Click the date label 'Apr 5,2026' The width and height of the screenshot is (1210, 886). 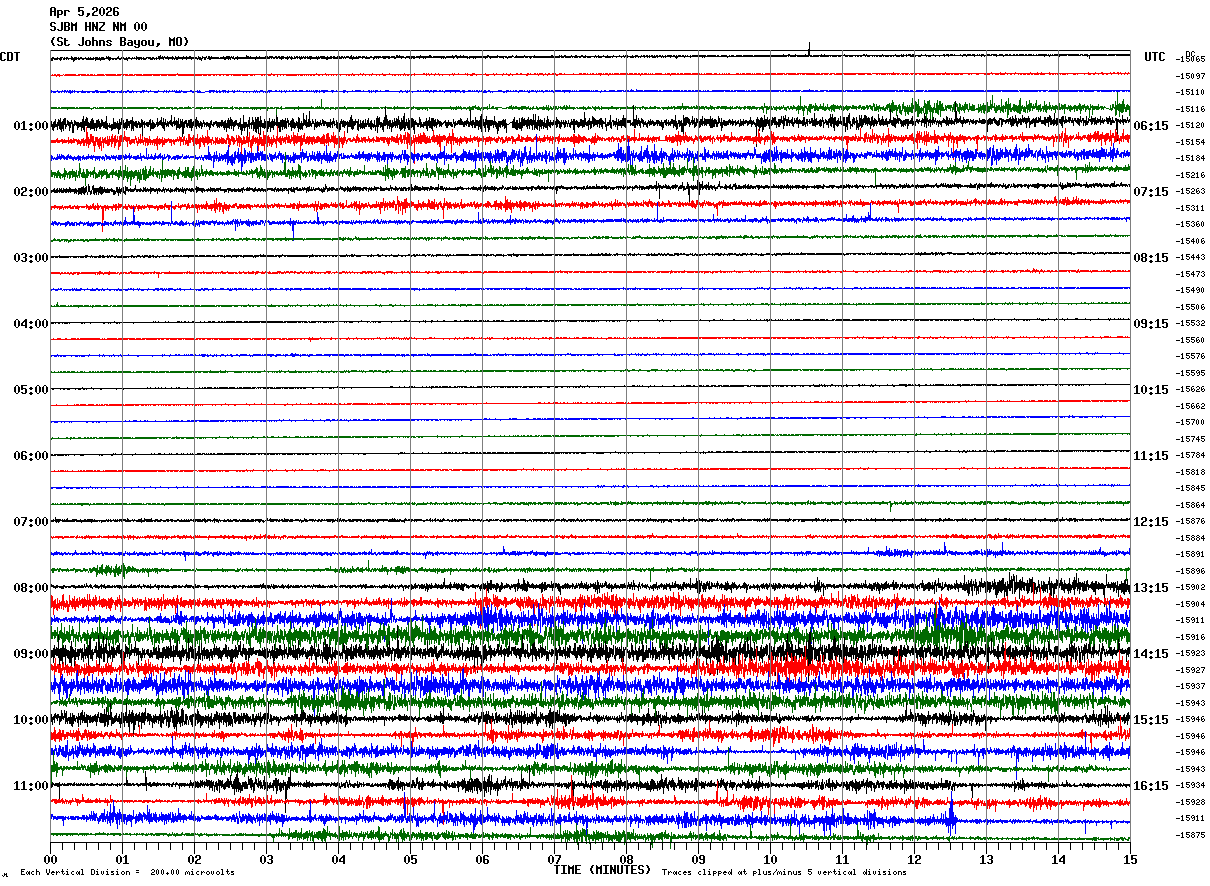pyautogui.click(x=84, y=12)
